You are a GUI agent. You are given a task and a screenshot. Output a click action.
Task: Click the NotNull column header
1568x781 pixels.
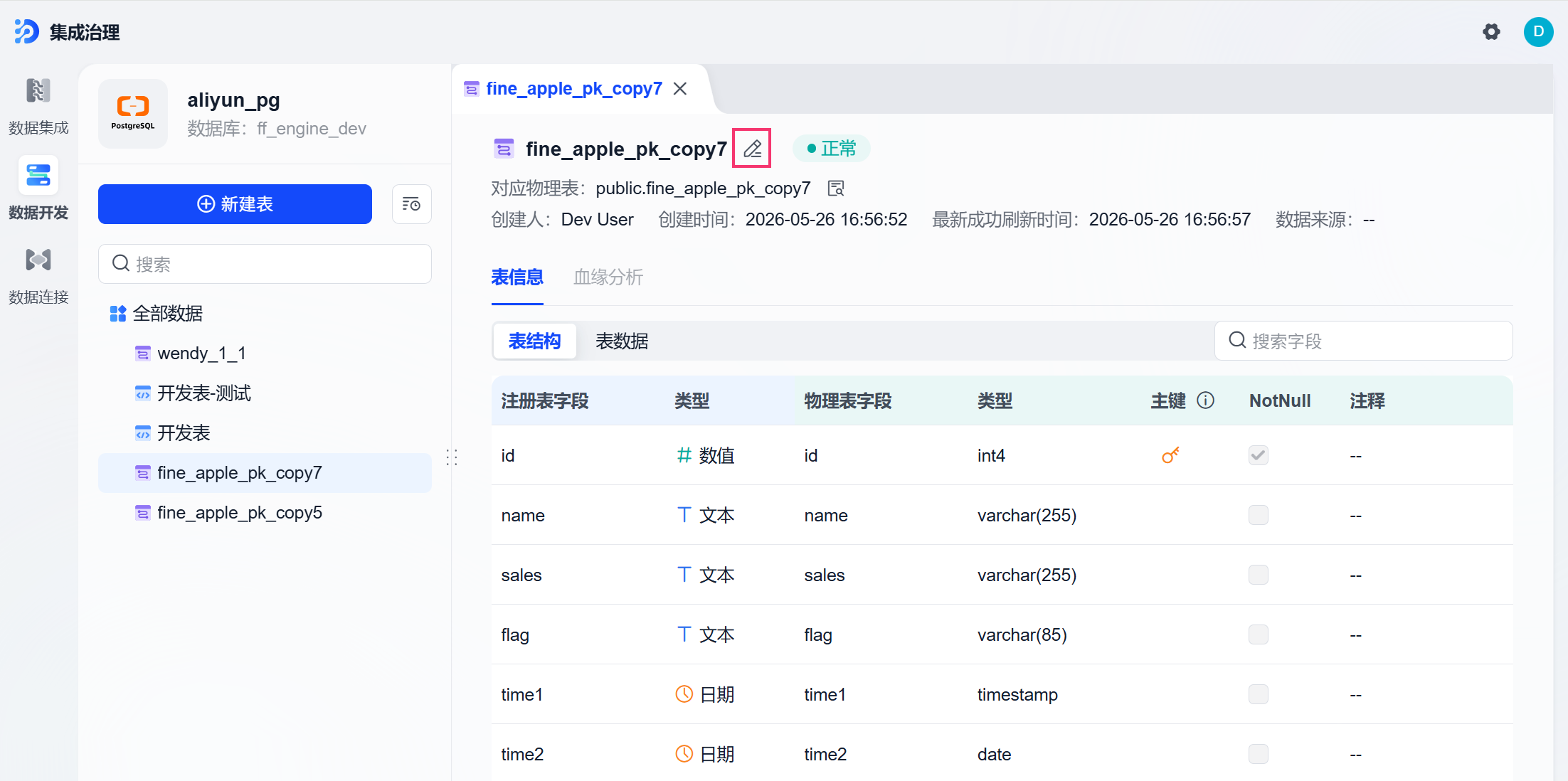point(1280,400)
